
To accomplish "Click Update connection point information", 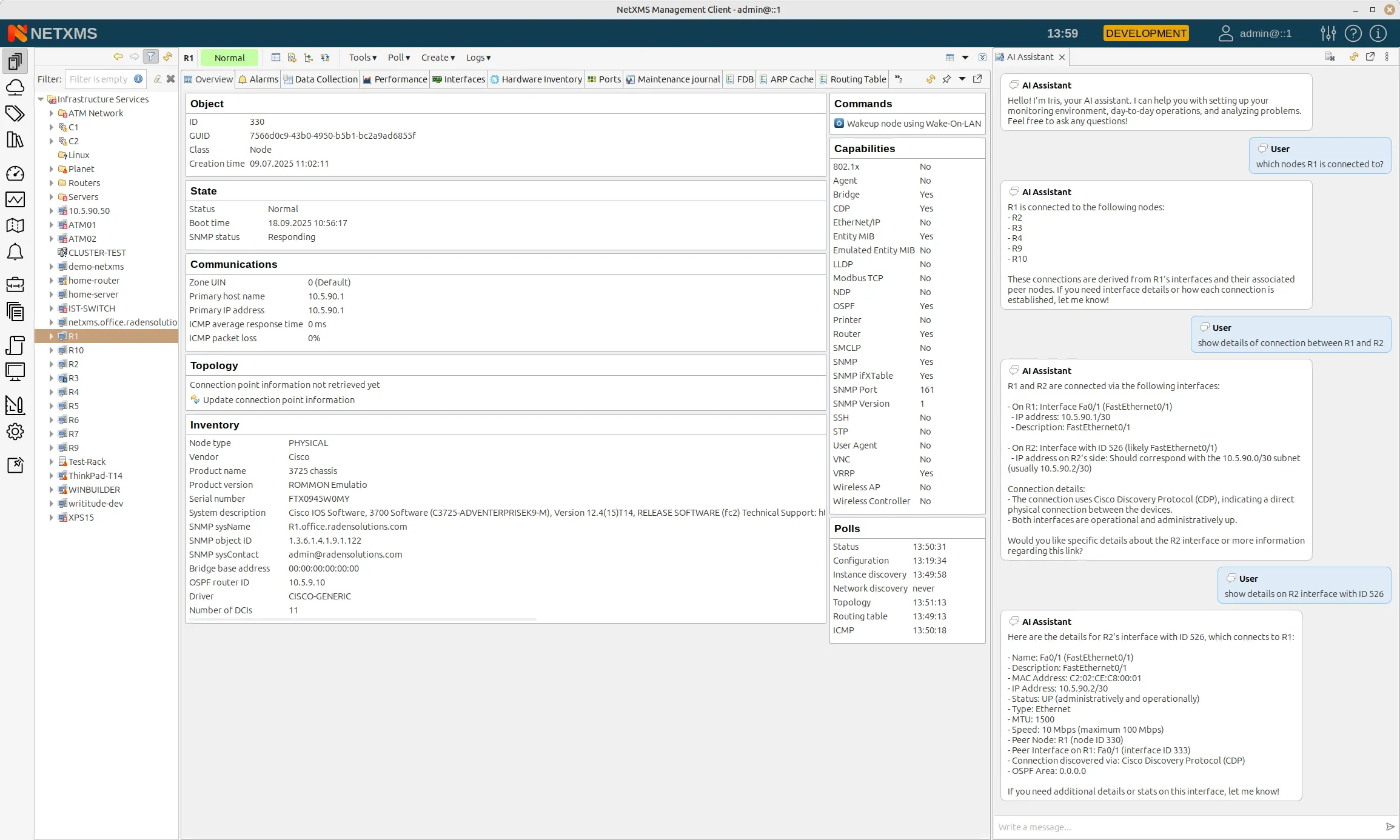I will 279,399.
